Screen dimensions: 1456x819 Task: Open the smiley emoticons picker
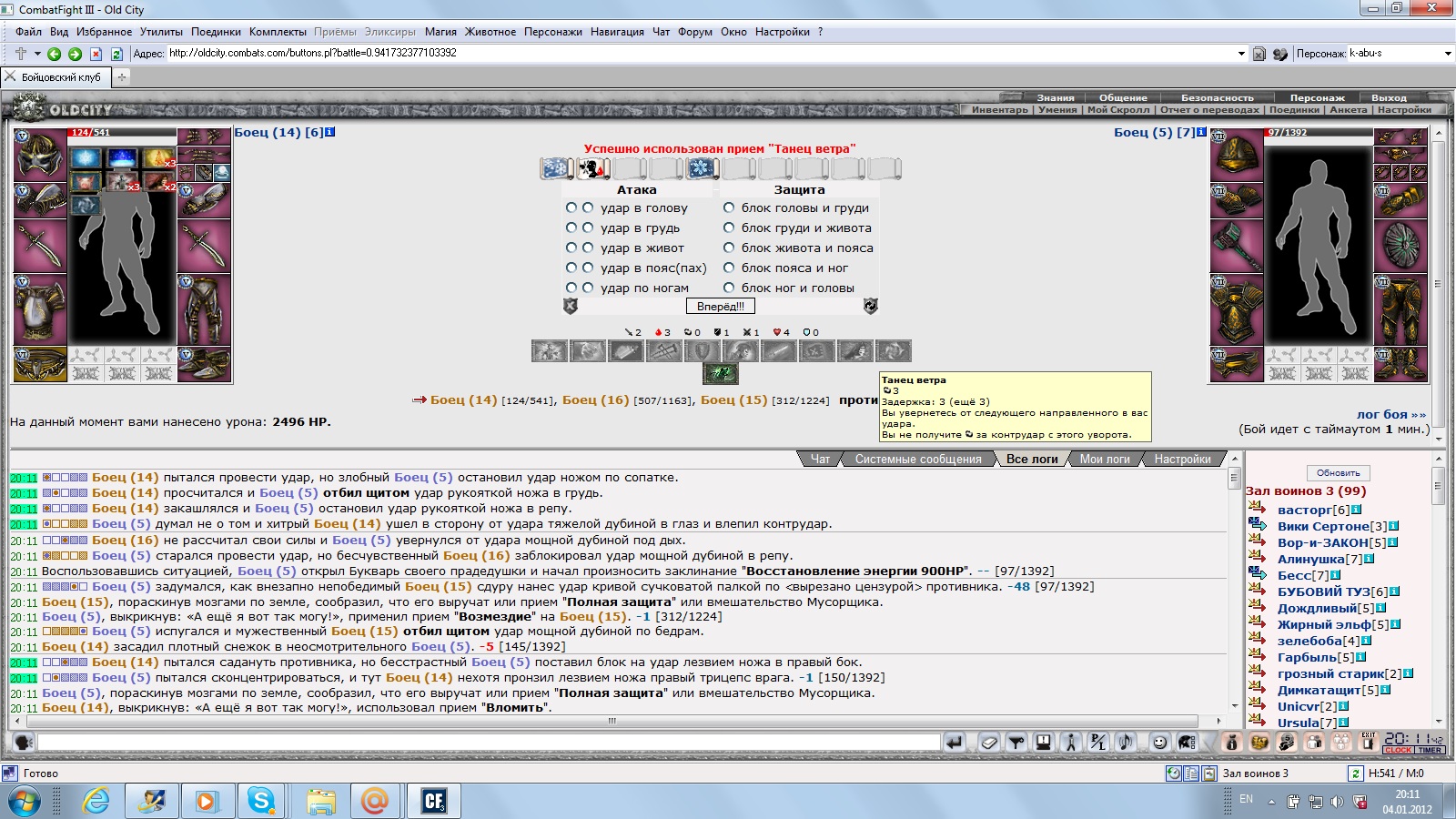click(1159, 743)
